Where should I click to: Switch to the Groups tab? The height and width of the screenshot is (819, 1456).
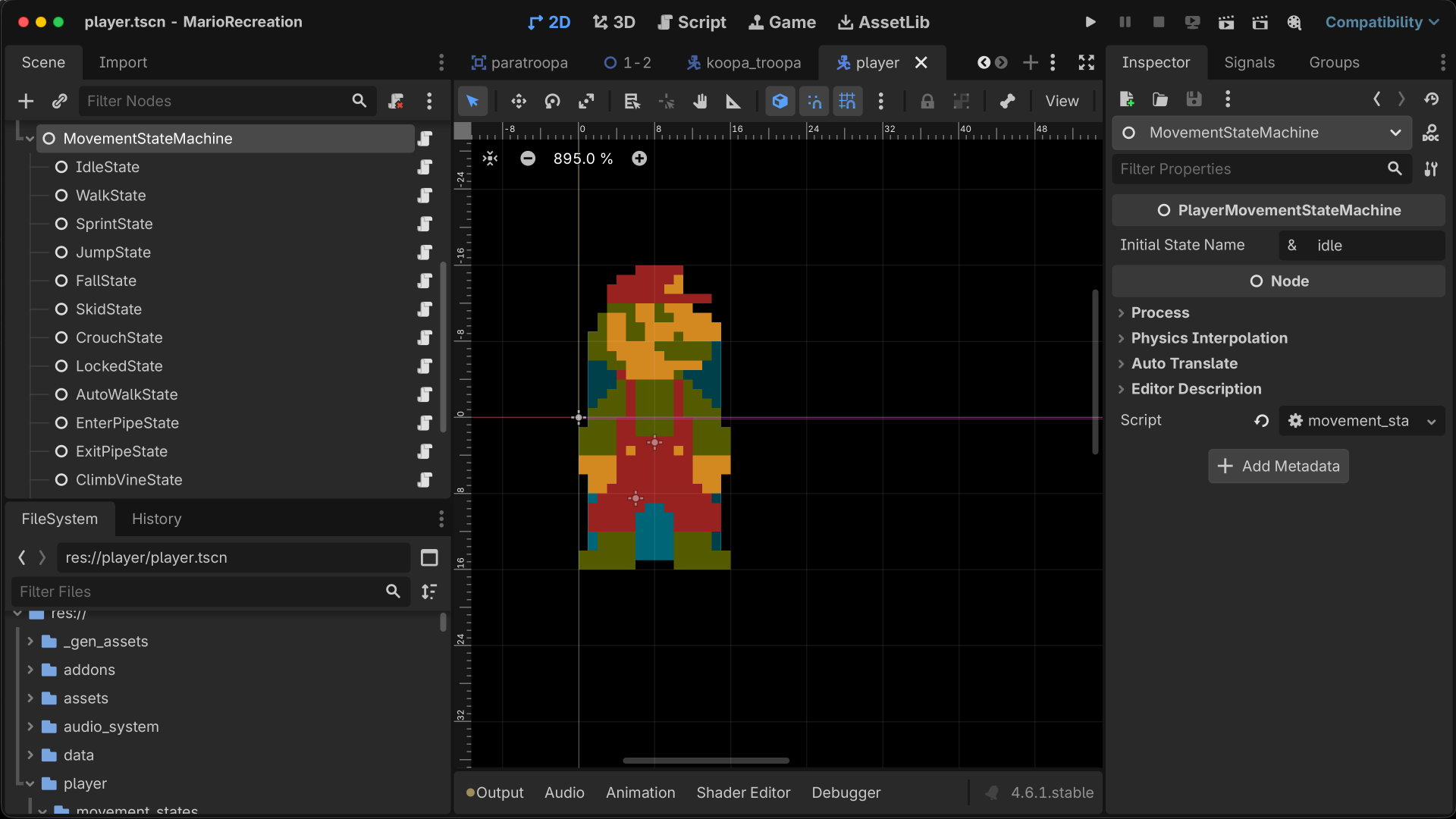point(1334,62)
